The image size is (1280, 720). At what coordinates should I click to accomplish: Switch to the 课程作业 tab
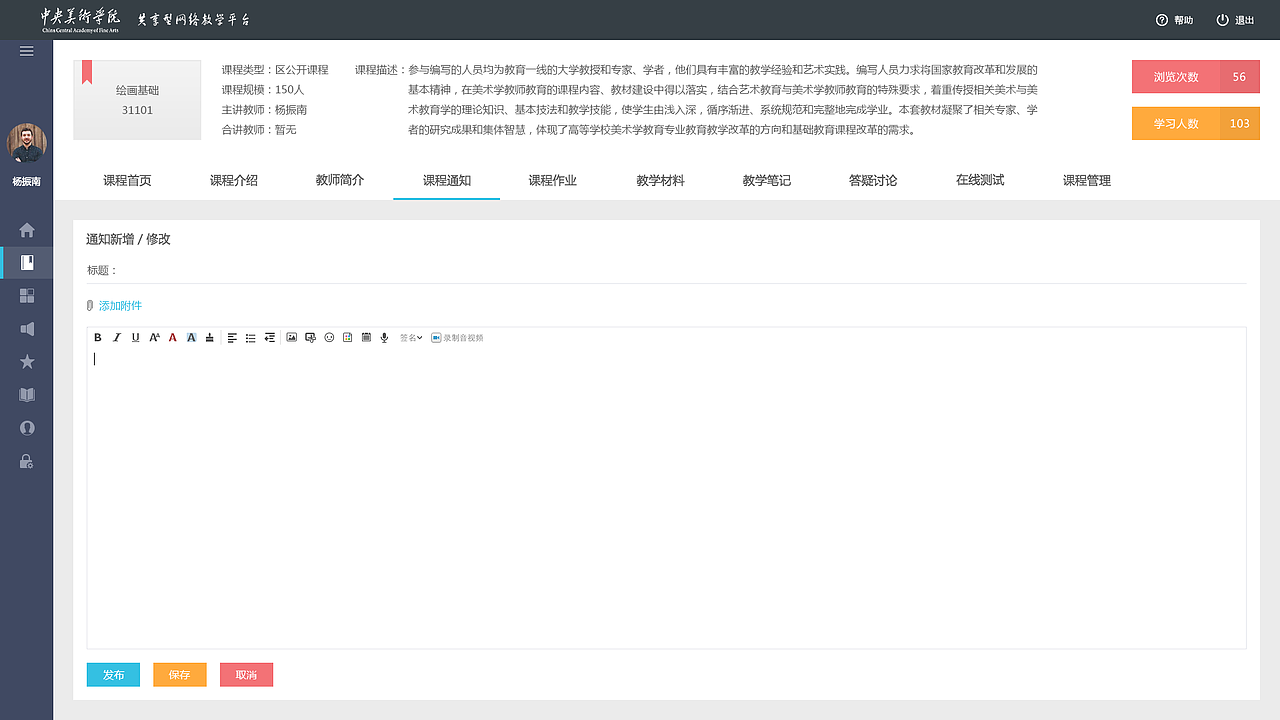coord(553,180)
